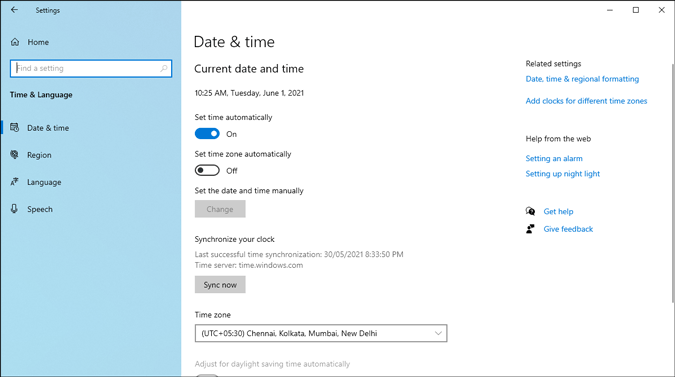Click the Language character icon
Image resolution: width=675 pixels, height=377 pixels.
tap(15, 182)
